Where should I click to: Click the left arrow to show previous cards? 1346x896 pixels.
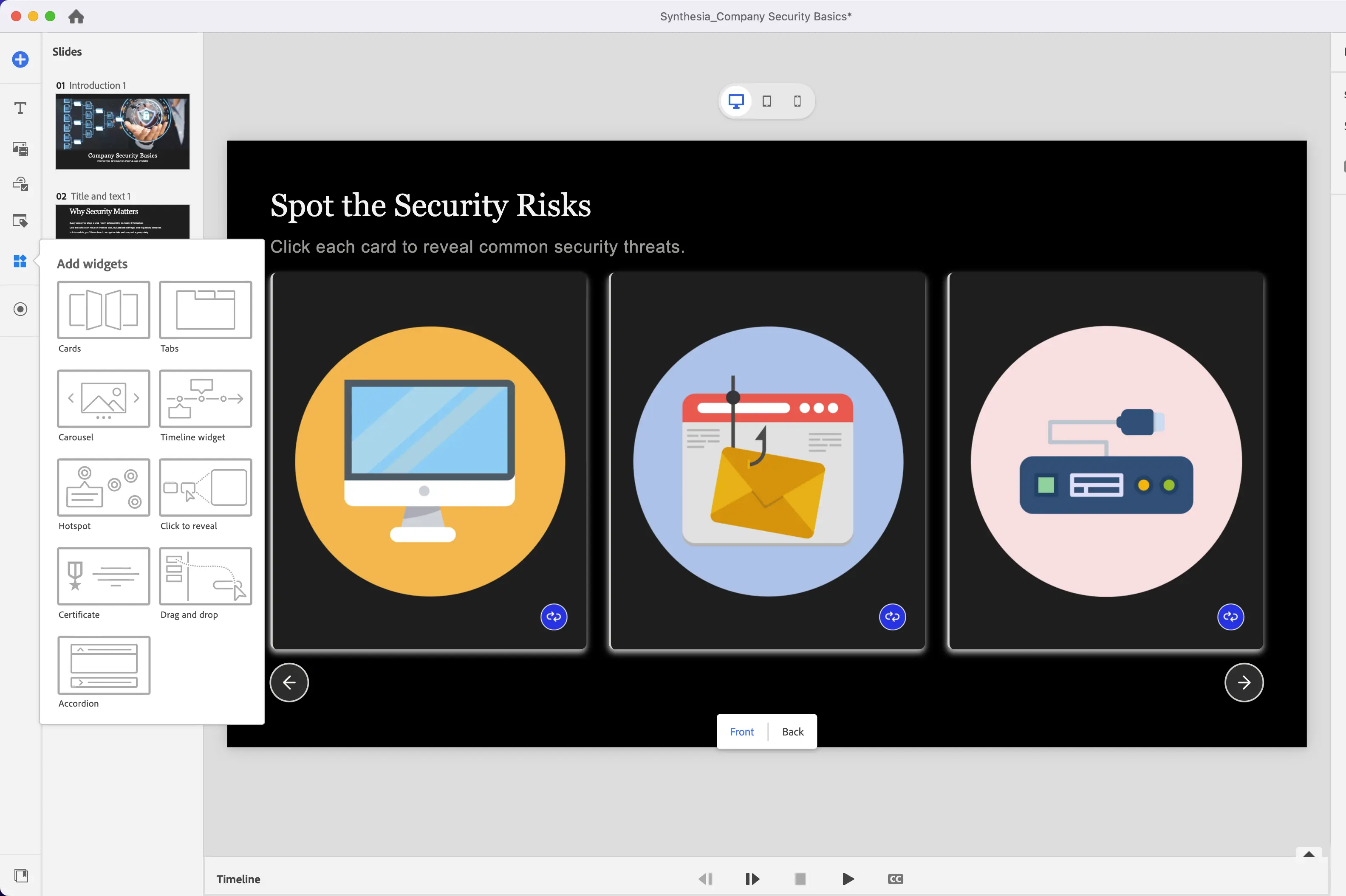coord(289,682)
